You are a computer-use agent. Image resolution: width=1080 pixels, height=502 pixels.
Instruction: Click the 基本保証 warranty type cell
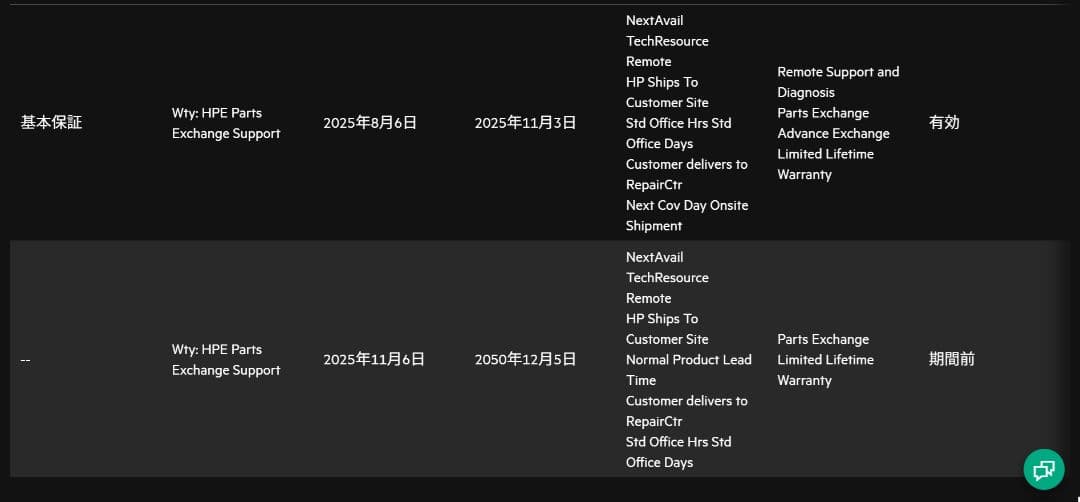click(51, 123)
